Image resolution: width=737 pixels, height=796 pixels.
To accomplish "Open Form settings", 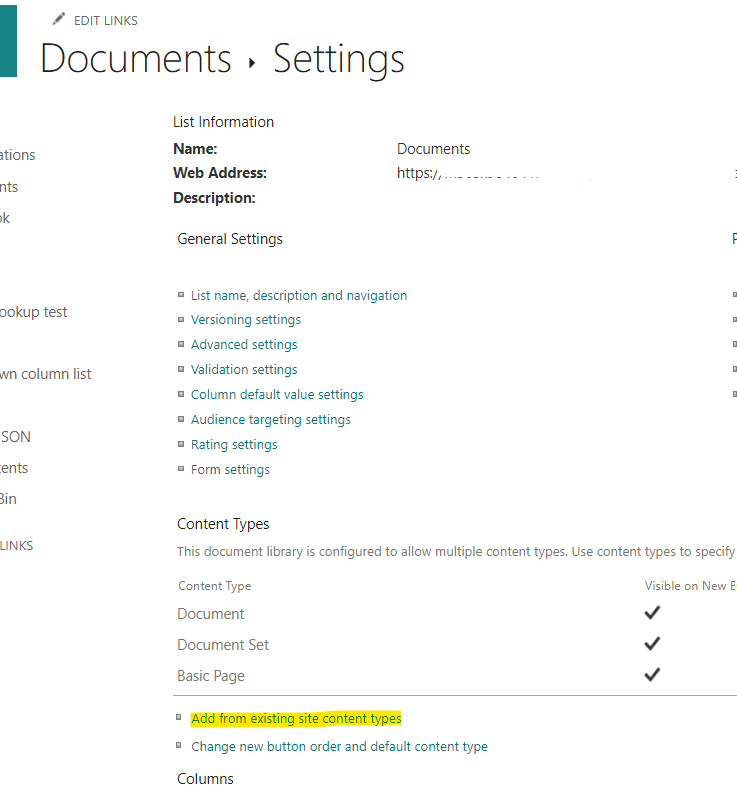I will point(230,470).
